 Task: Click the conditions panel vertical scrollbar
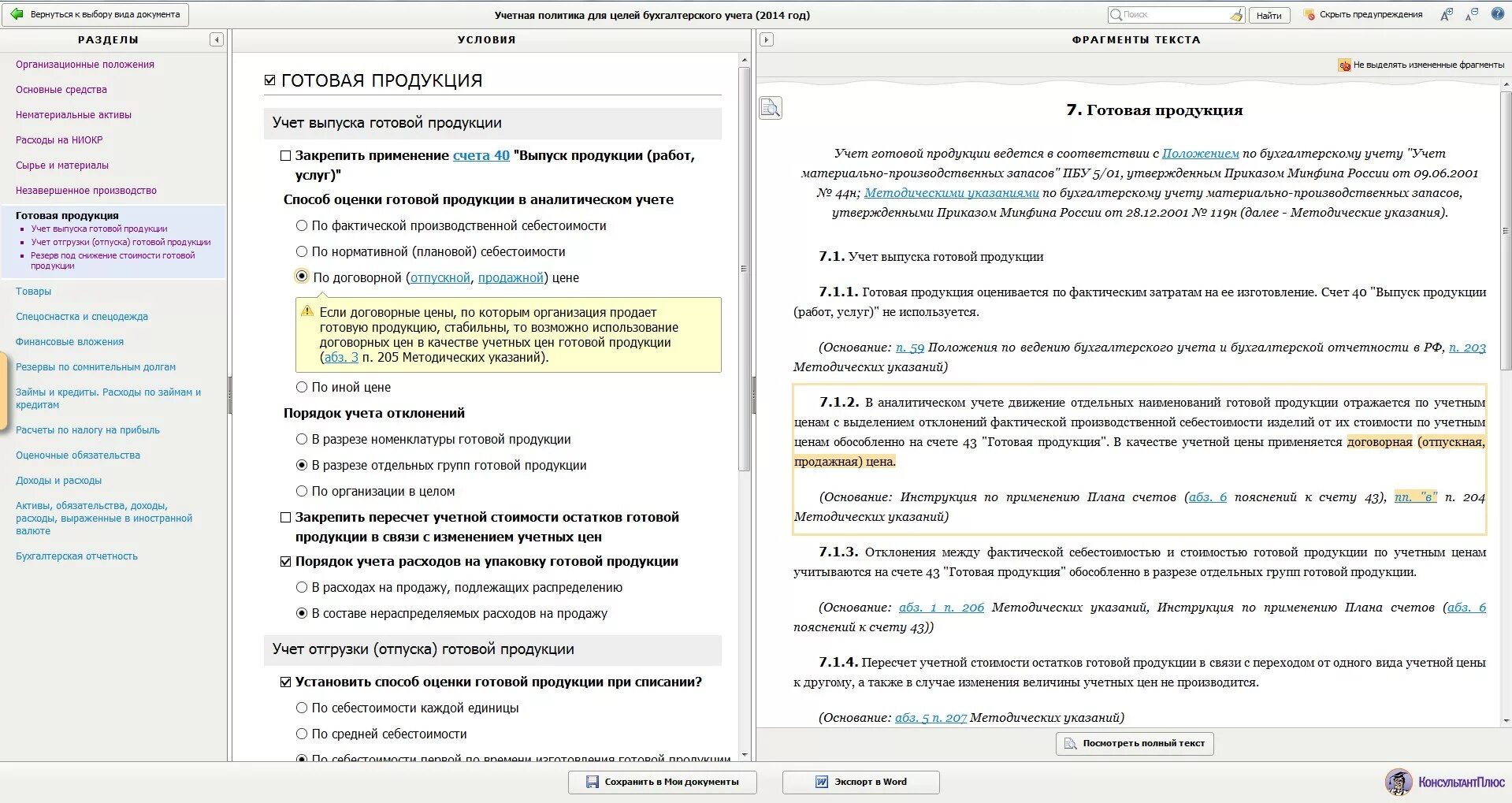click(744, 268)
